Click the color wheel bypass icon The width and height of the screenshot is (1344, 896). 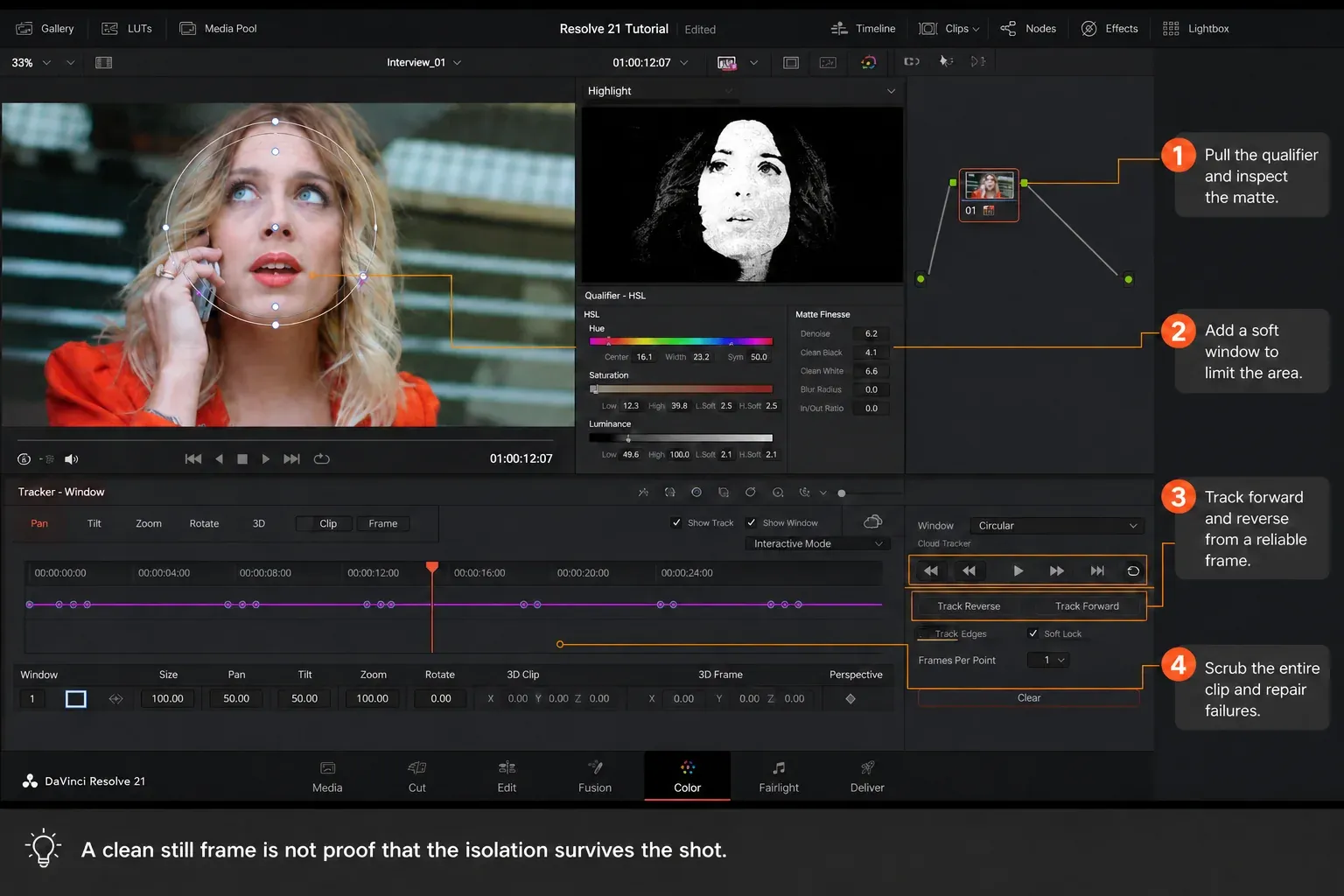[x=868, y=62]
